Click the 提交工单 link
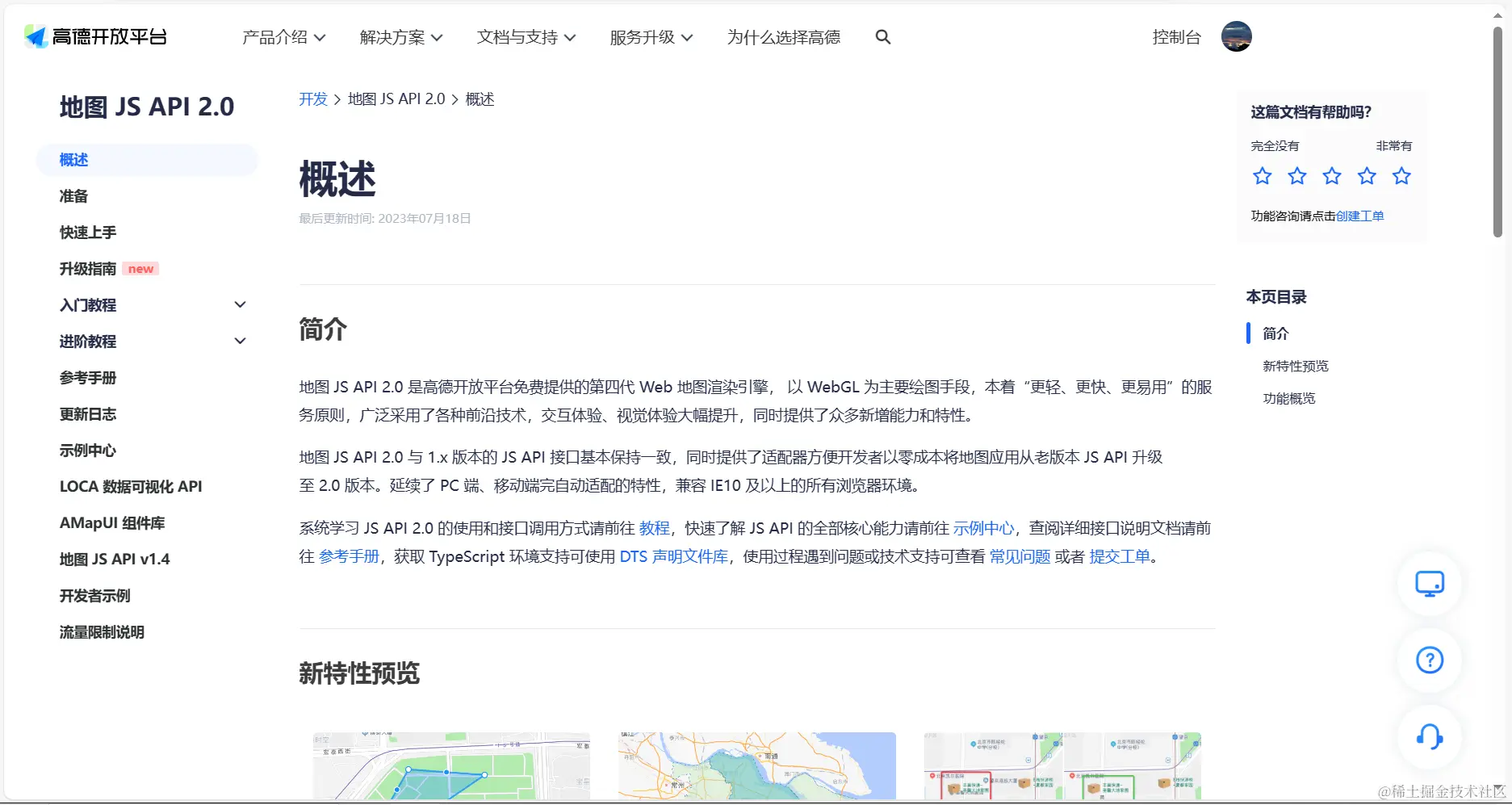 coord(1120,556)
